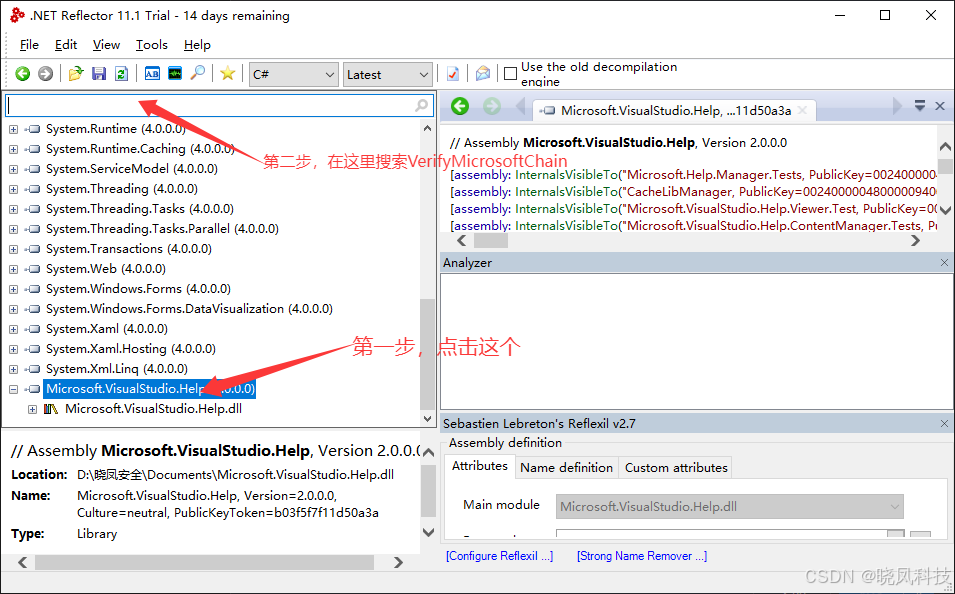This screenshot has height=594, width=955.
Task: Open the C# language dropdown
Action: 294,74
